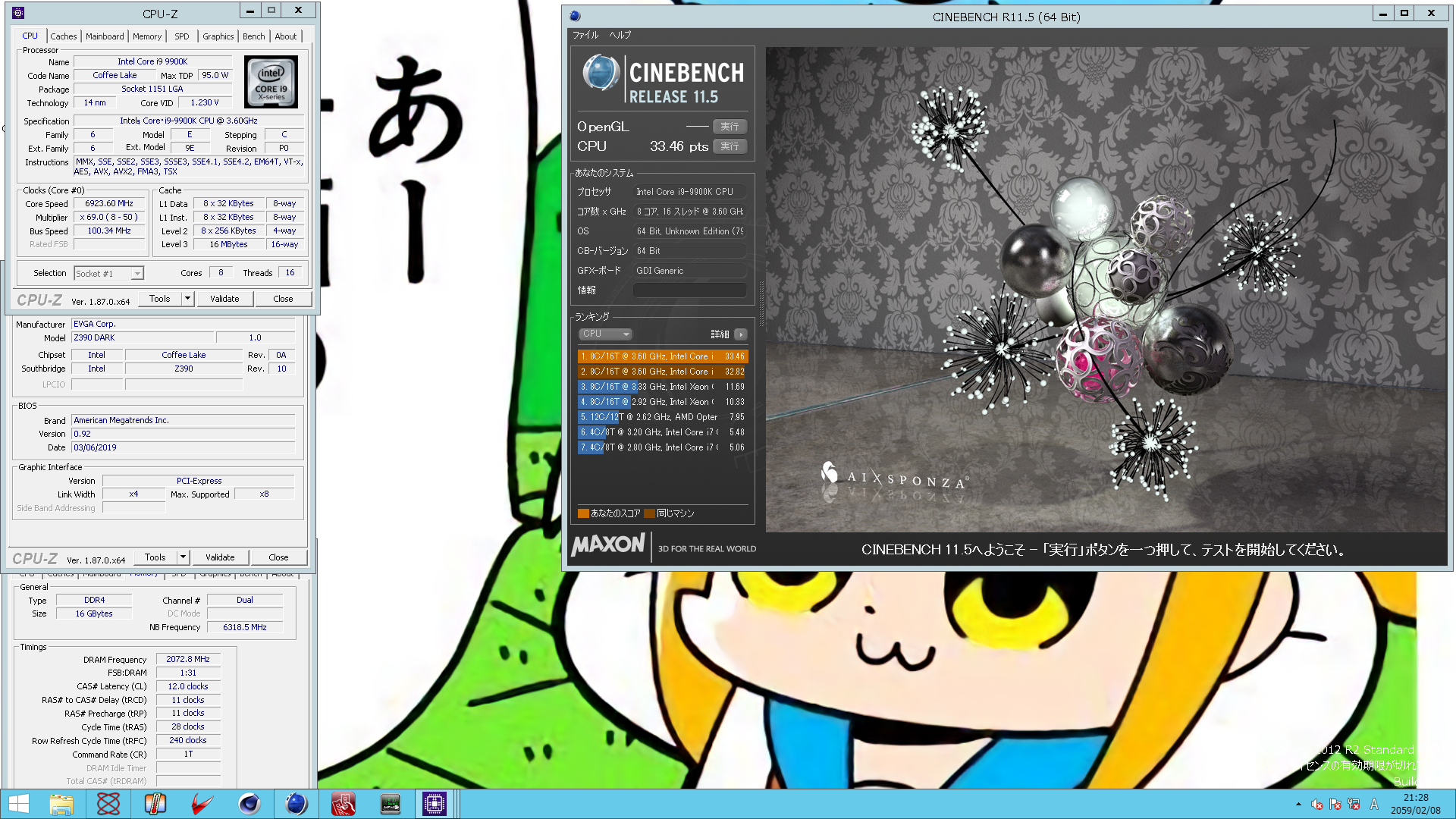Open the thermometer temperature monitor taskbar icon
Image resolution: width=1456 pixels, height=819 pixels.
(155, 804)
